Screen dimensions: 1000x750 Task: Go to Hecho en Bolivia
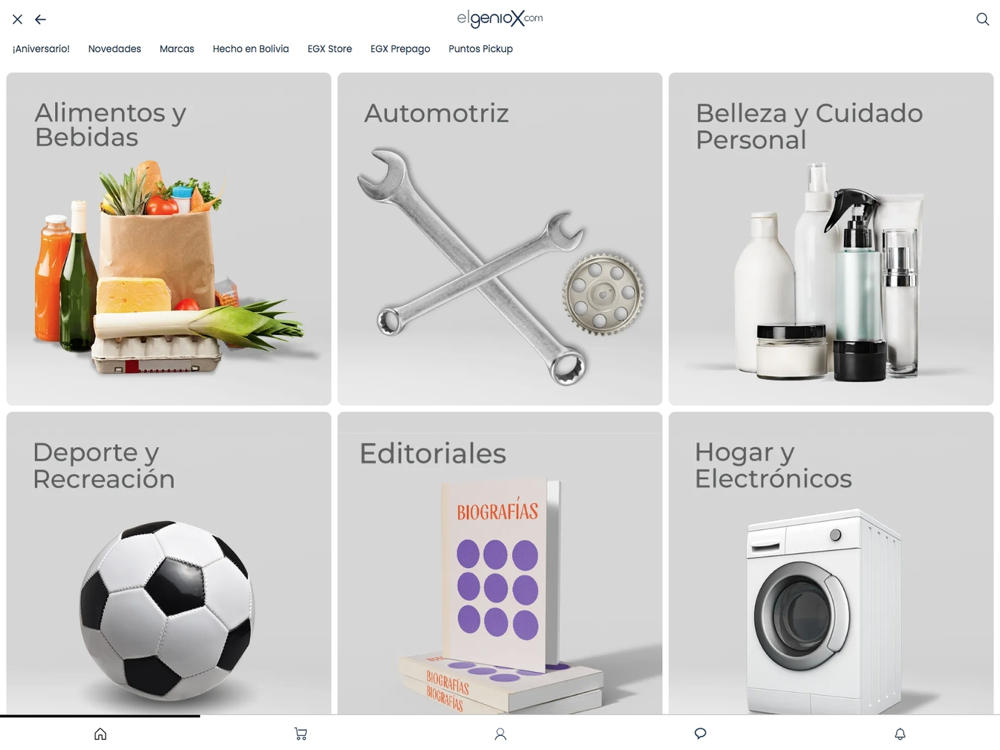click(x=251, y=49)
